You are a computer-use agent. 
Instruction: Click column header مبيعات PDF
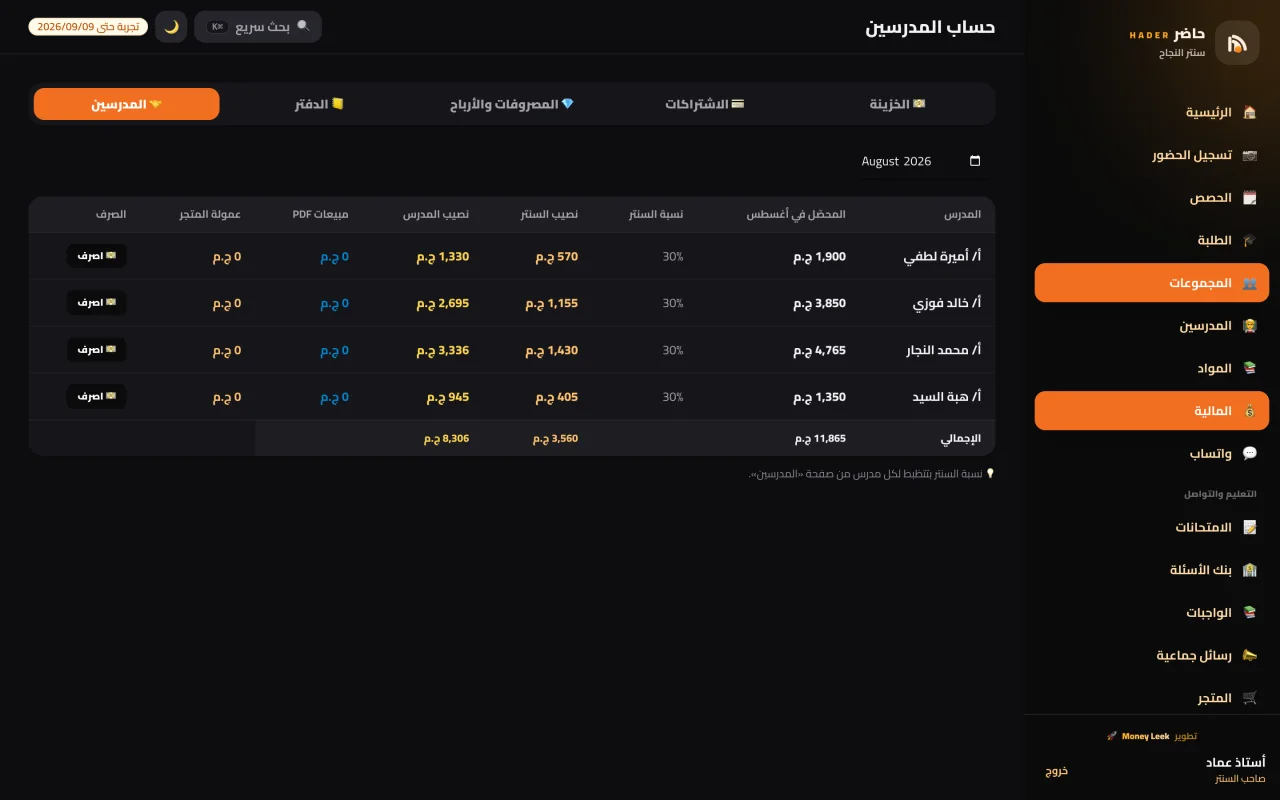coord(320,215)
